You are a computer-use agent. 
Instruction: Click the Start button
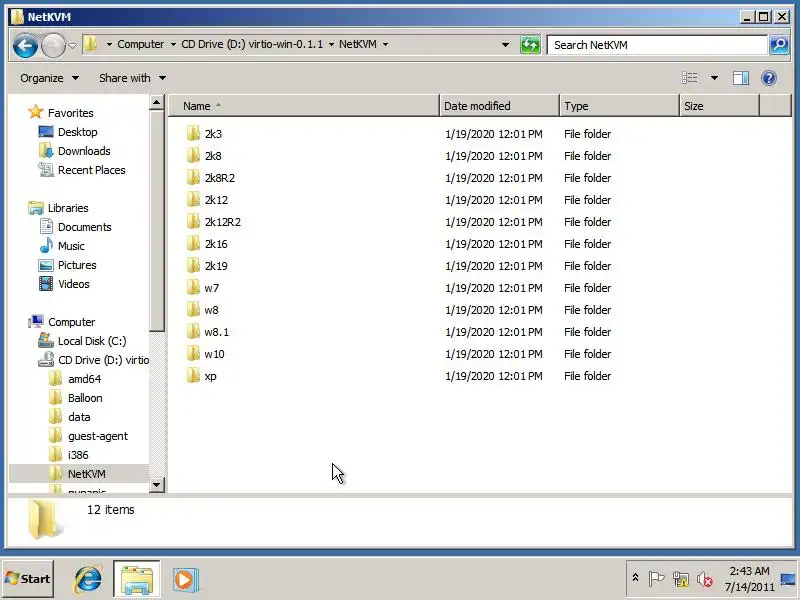pyautogui.click(x=28, y=579)
